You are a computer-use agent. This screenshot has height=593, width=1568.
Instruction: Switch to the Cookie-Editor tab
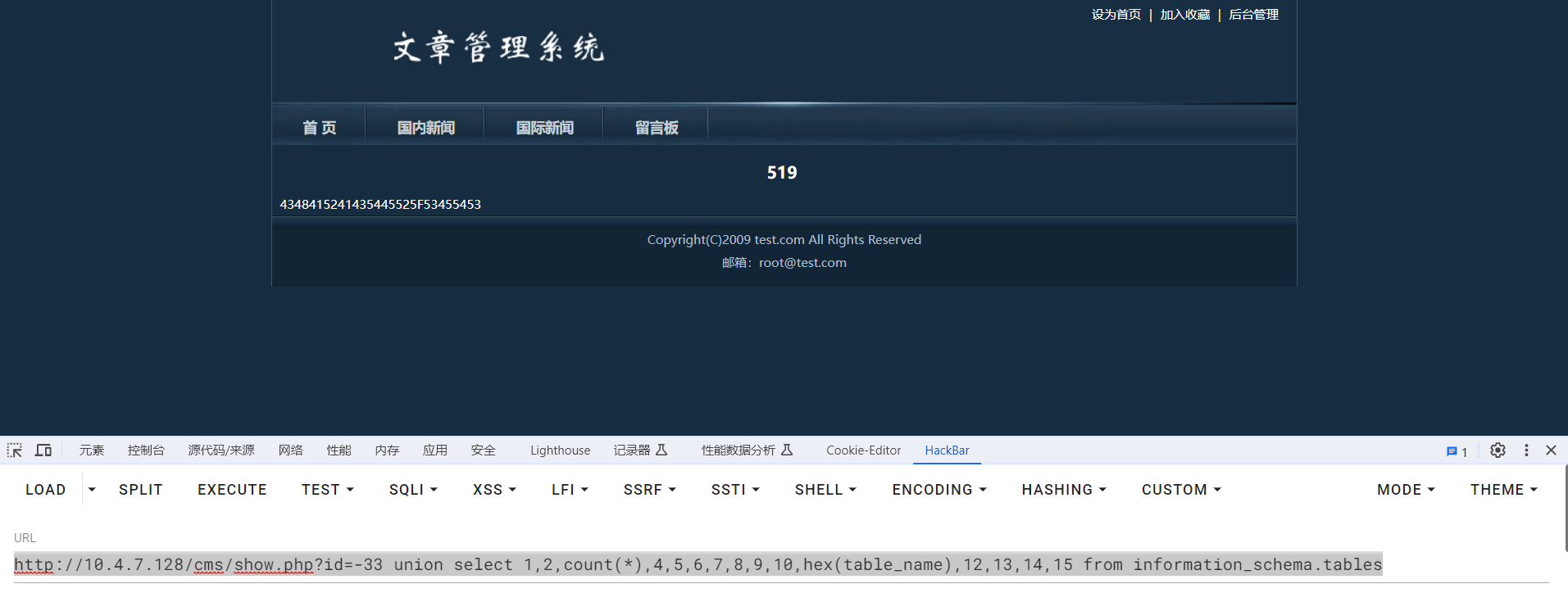(x=863, y=450)
